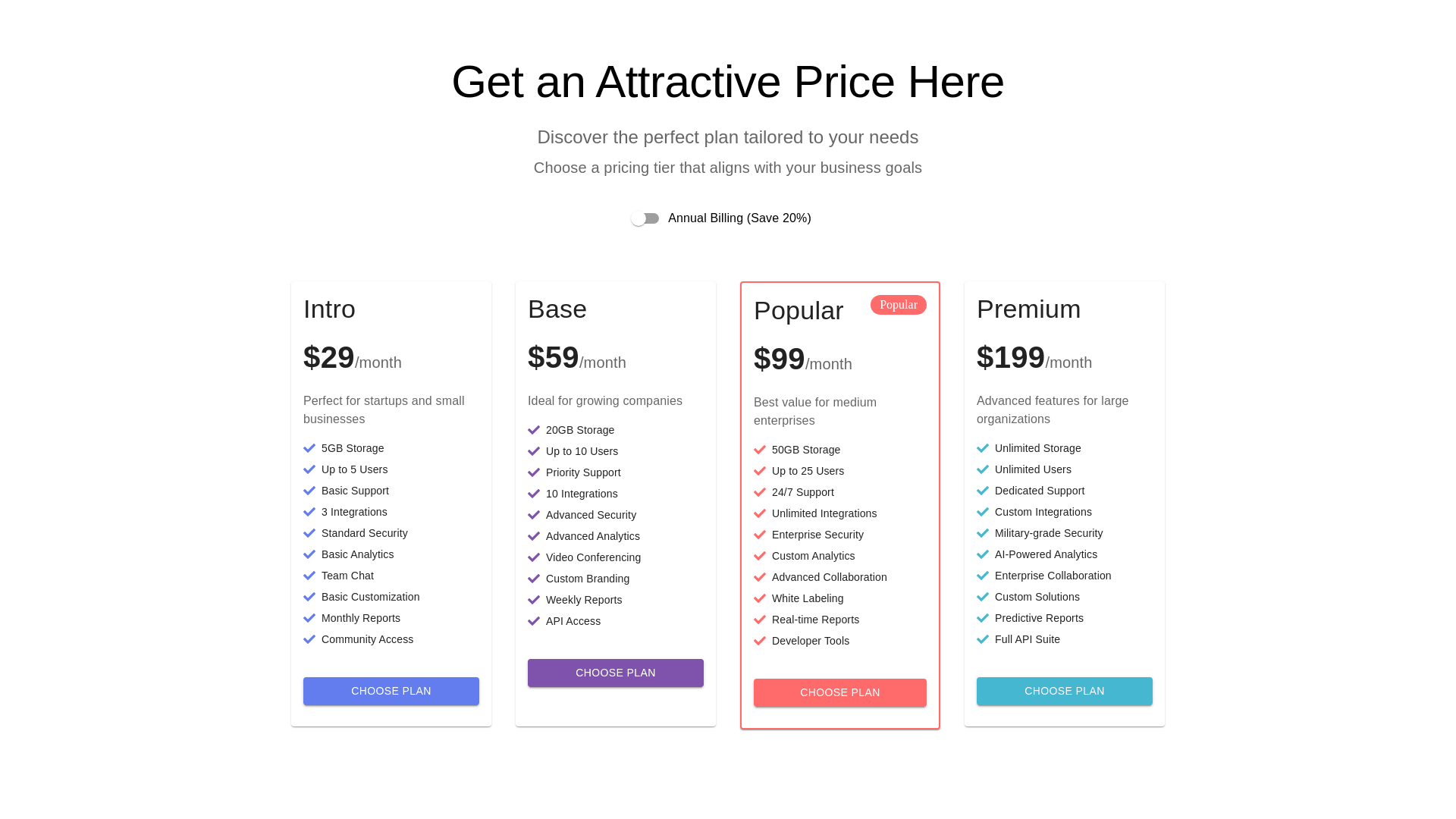Image resolution: width=1456 pixels, height=819 pixels.
Task: Click the checkmark beside Community Access
Action: 309,639
